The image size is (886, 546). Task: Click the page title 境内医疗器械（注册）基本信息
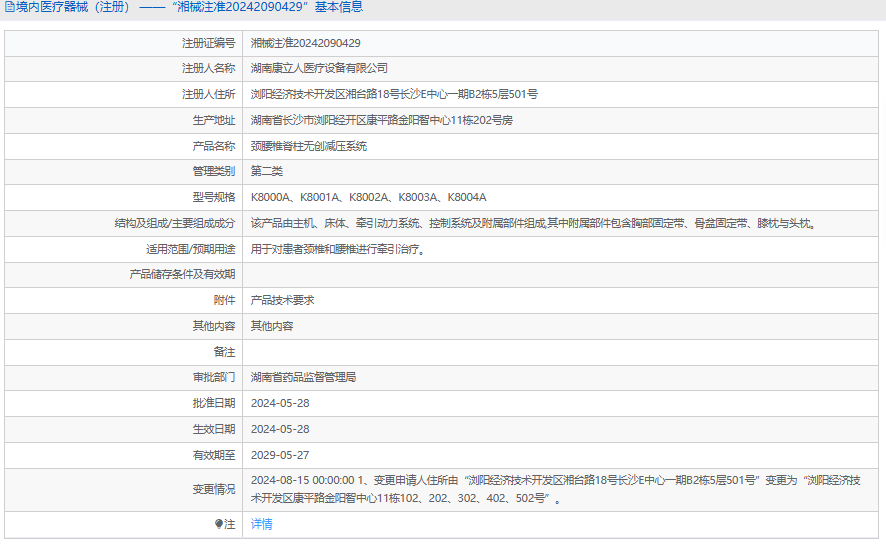click(189, 7)
